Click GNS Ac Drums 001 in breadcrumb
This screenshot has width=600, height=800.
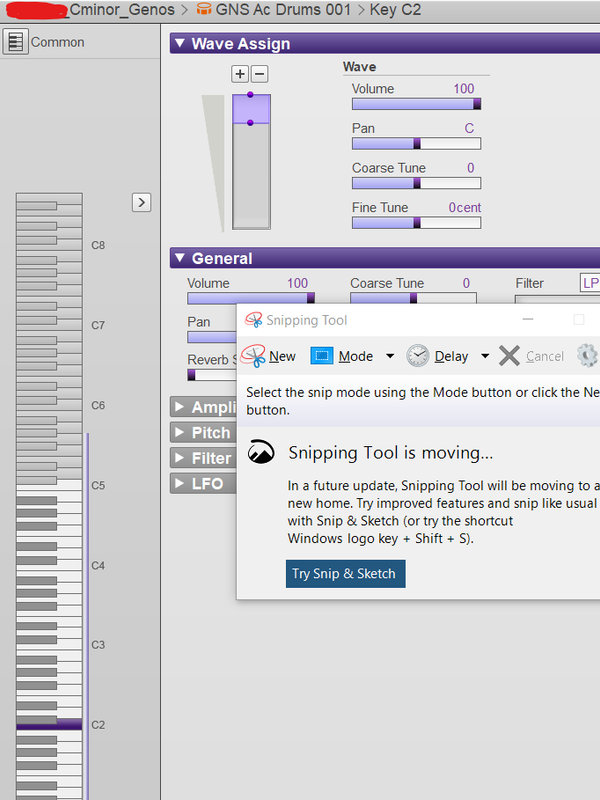(283, 9)
